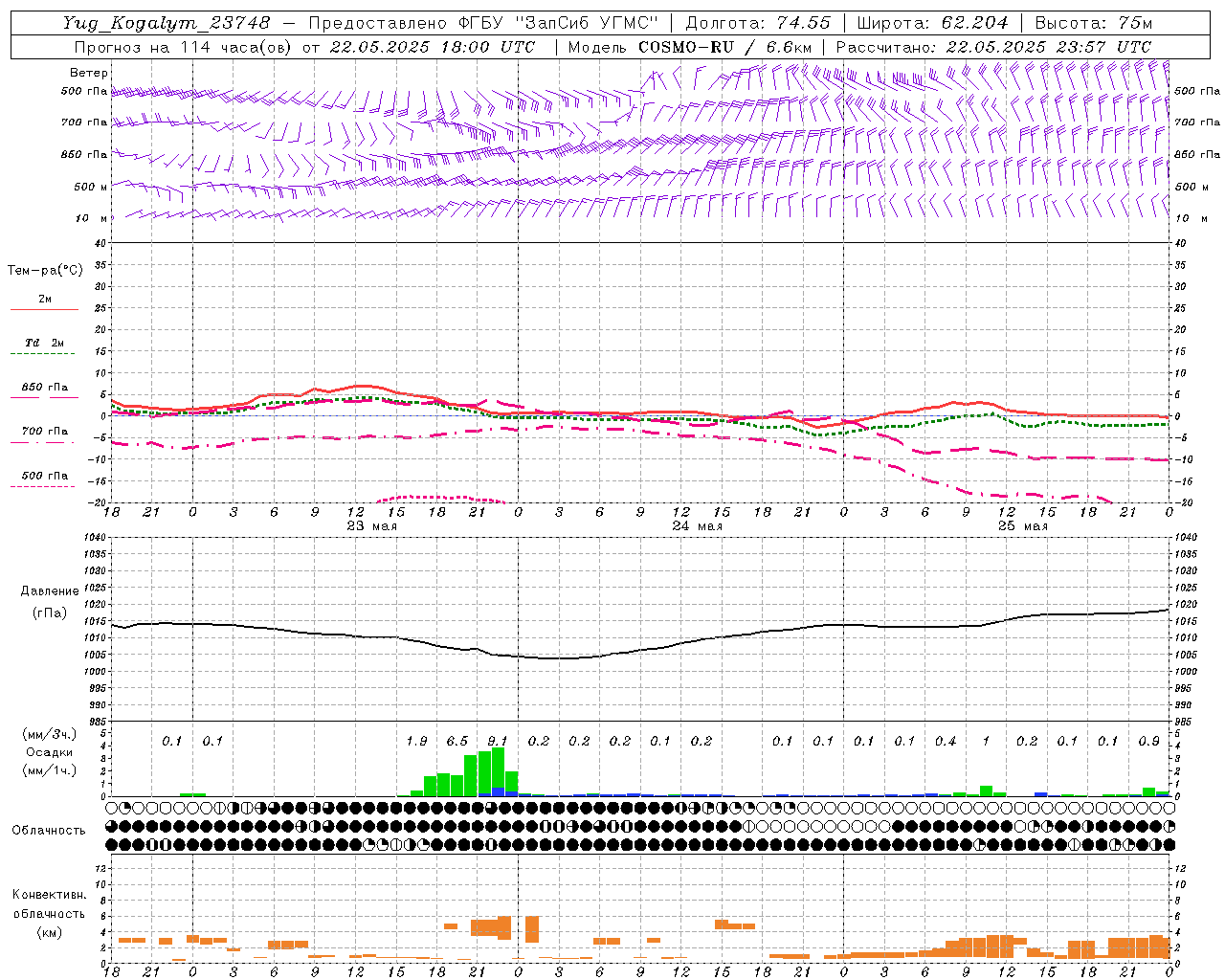Click the longitude value Долгота: 74.55
Screen dimensions: 1225x980
coord(758,23)
